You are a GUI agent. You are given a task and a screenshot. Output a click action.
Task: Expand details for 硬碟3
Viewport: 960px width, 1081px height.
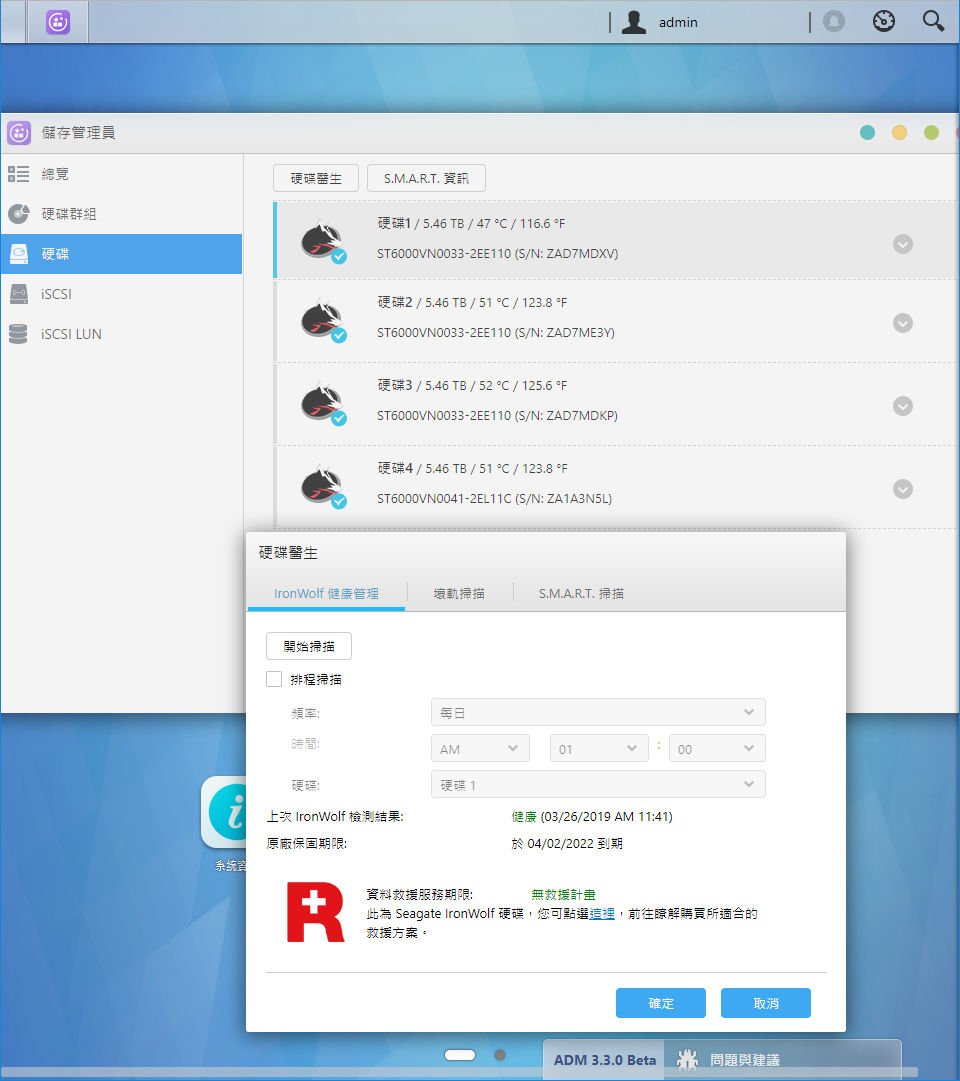point(903,406)
